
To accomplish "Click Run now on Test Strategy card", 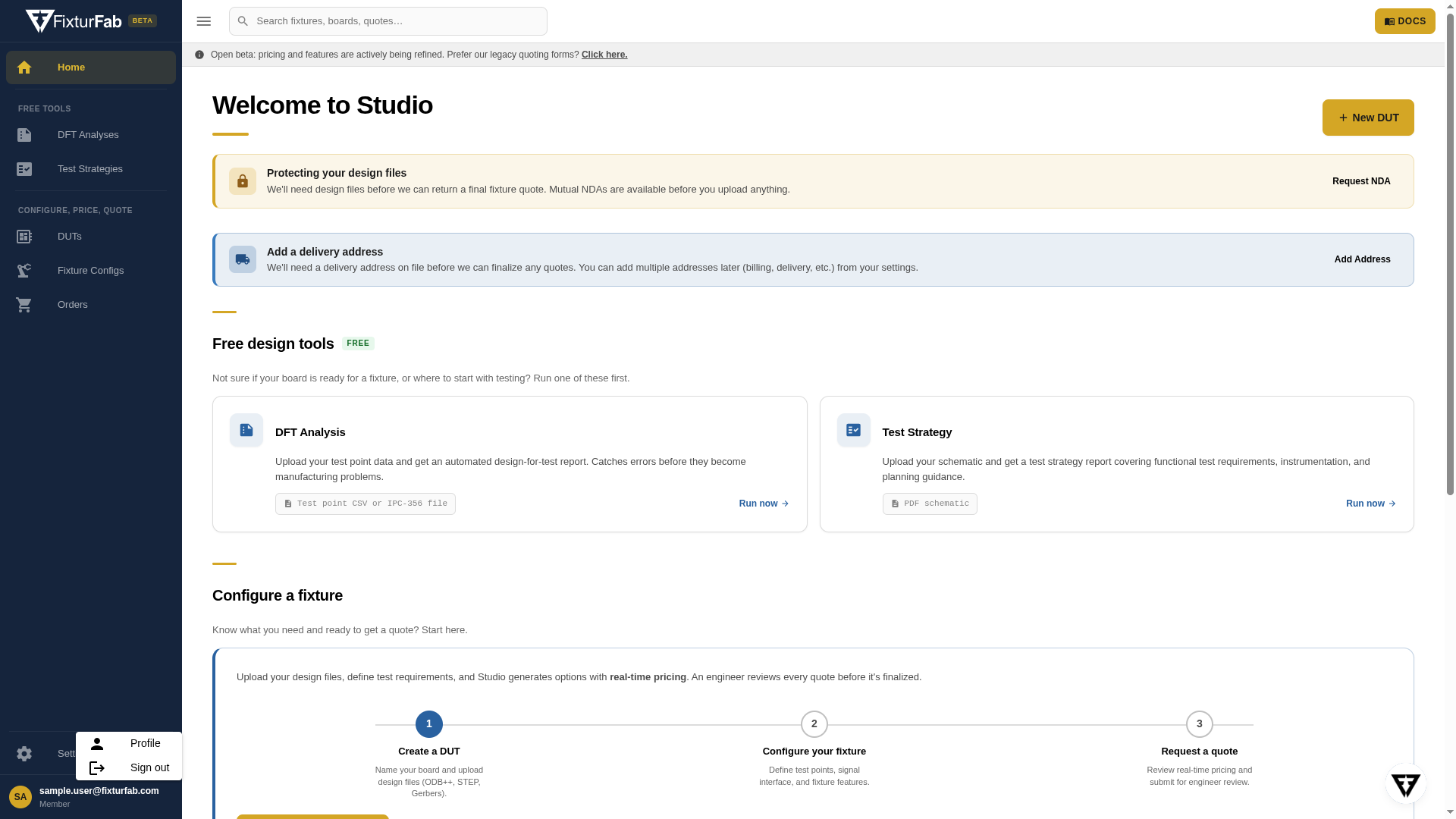I will (x=1371, y=504).
